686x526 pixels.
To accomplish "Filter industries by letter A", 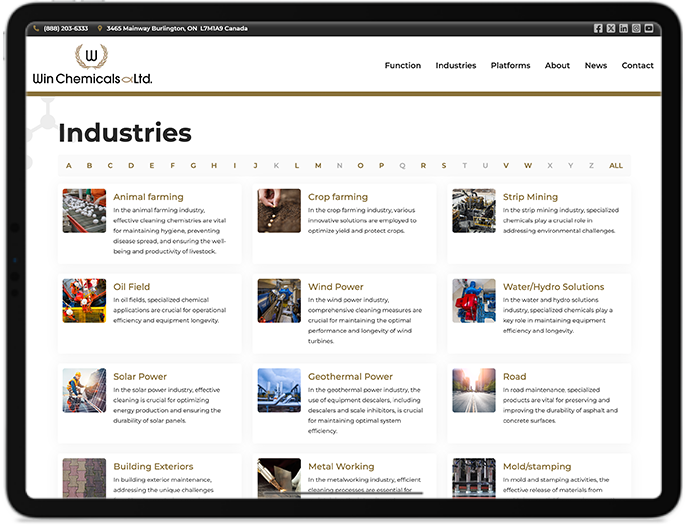I will click(x=69, y=166).
